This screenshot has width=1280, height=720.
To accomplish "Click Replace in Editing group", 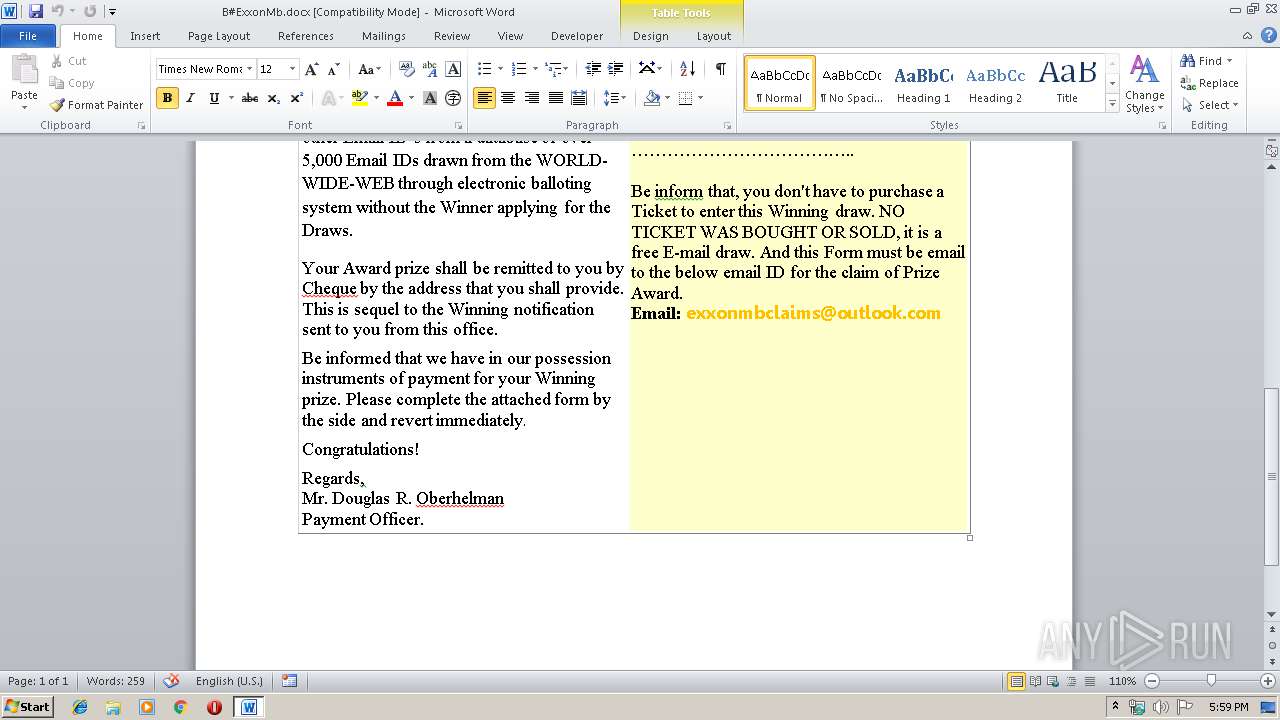I will coord(1210,83).
